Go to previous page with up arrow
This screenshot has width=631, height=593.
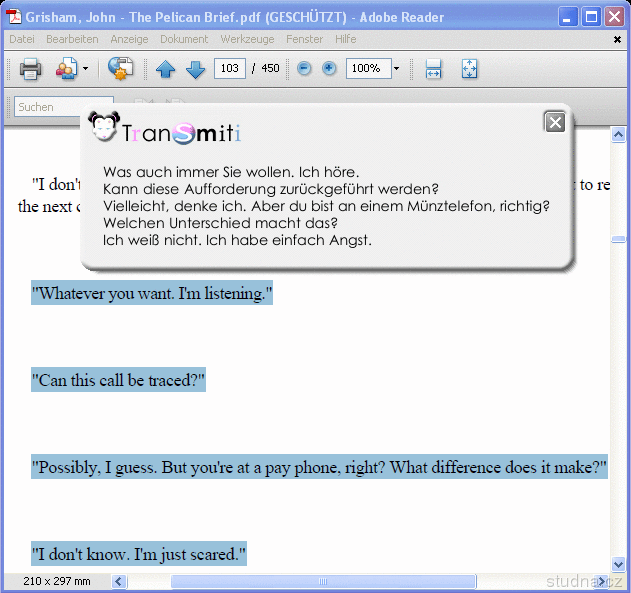pyautogui.click(x=166, y=69)
